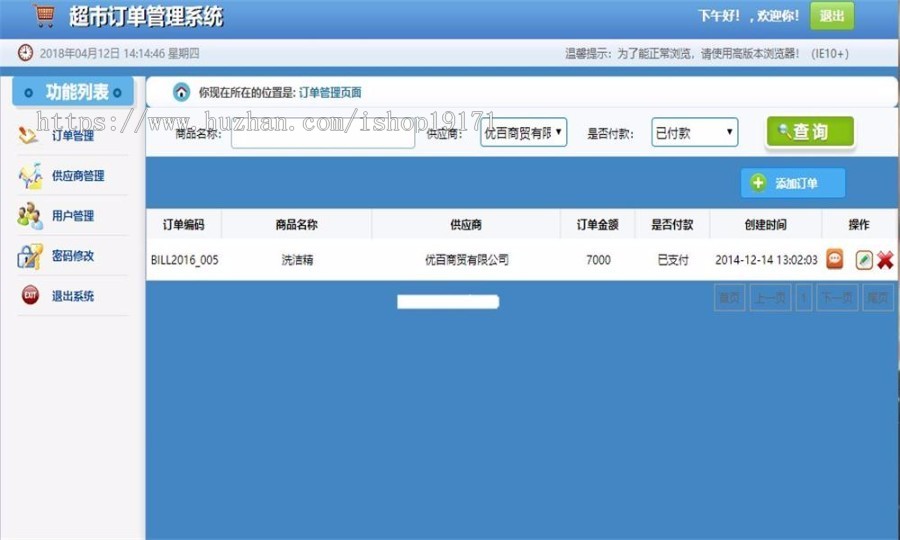Click the 已支付 payment status cell
Screen dimensions: 900x540
pos(673,260)
